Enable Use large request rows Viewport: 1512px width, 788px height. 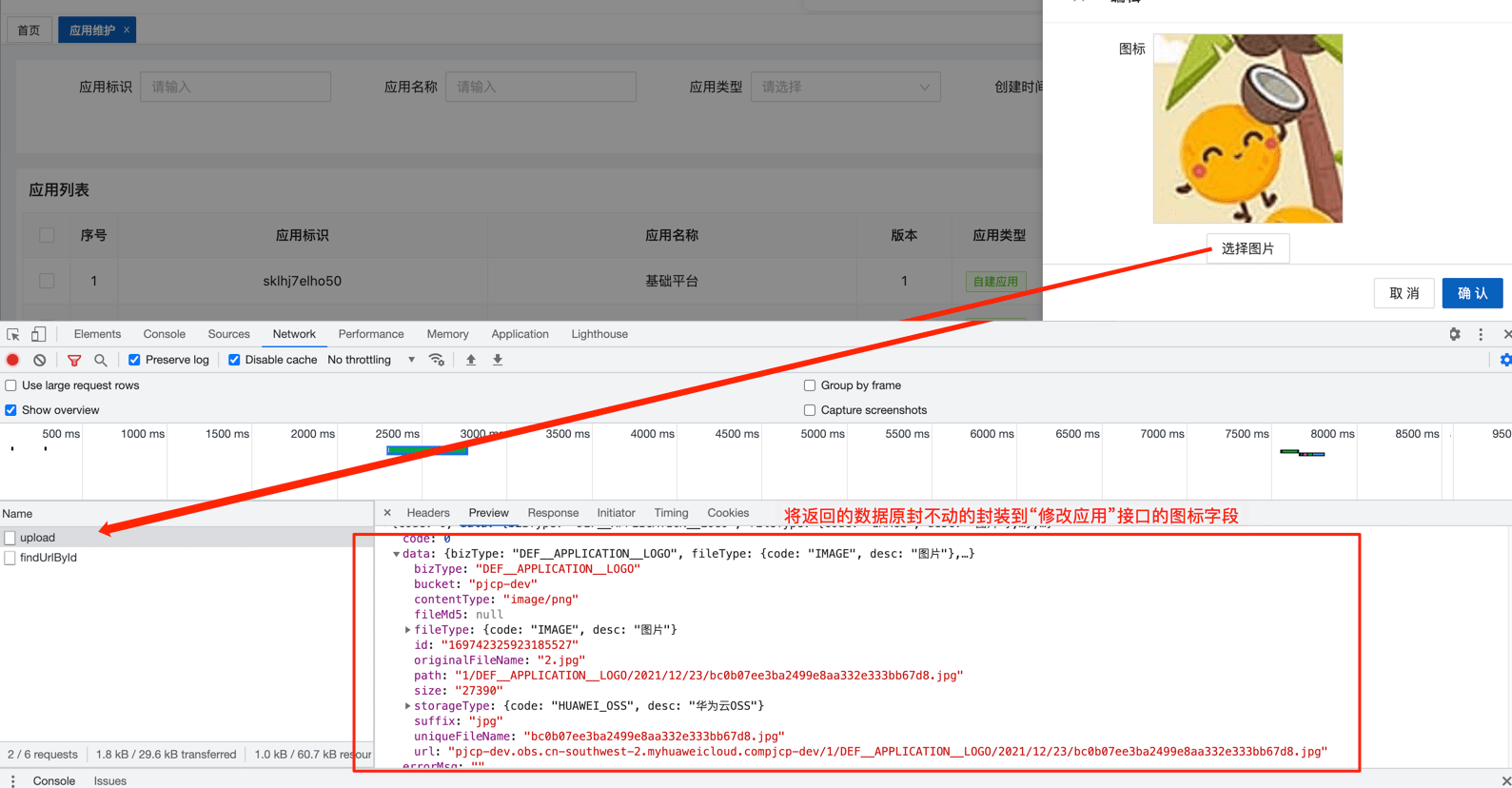[x=11, y=385]
